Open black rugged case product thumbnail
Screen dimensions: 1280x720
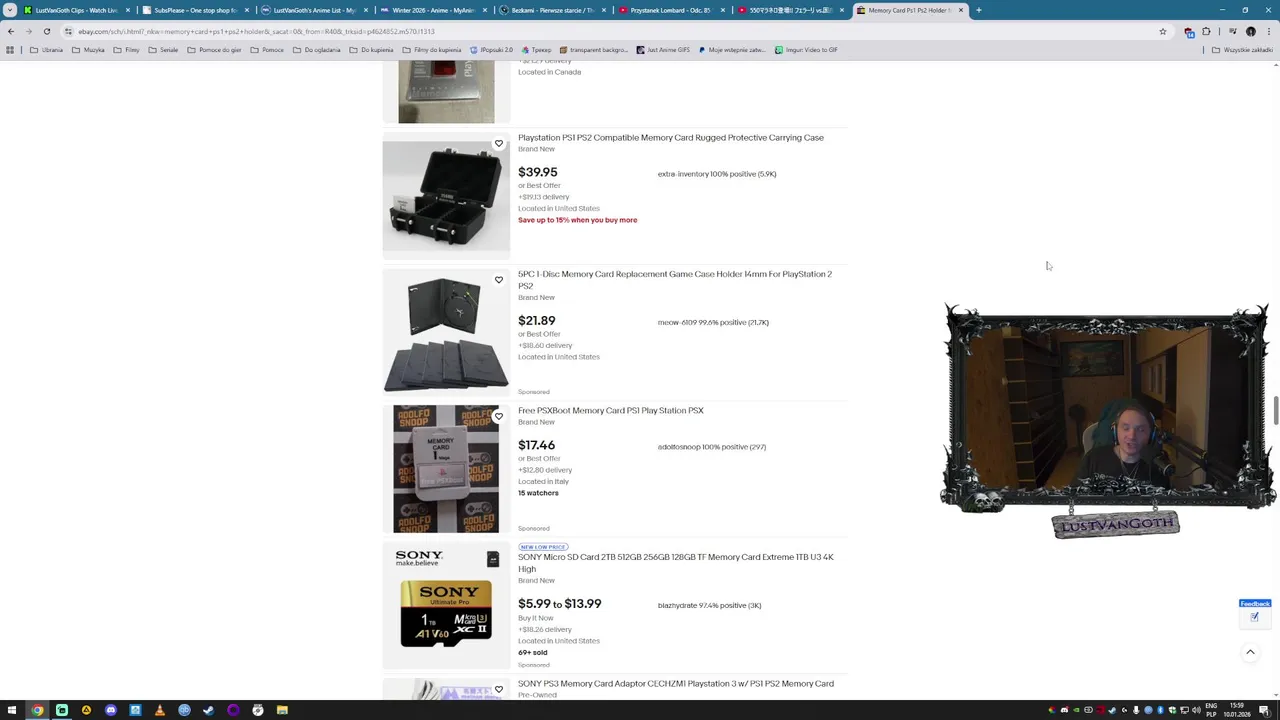coord(446,196)
